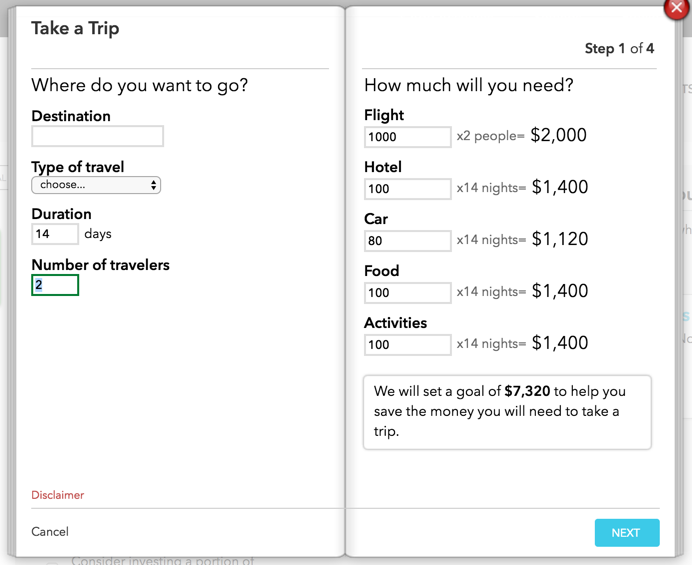Image resolution: width=692 pixels, height=565 pixels.
Task: Click the savings goal summary box
Action: [507, 412]
